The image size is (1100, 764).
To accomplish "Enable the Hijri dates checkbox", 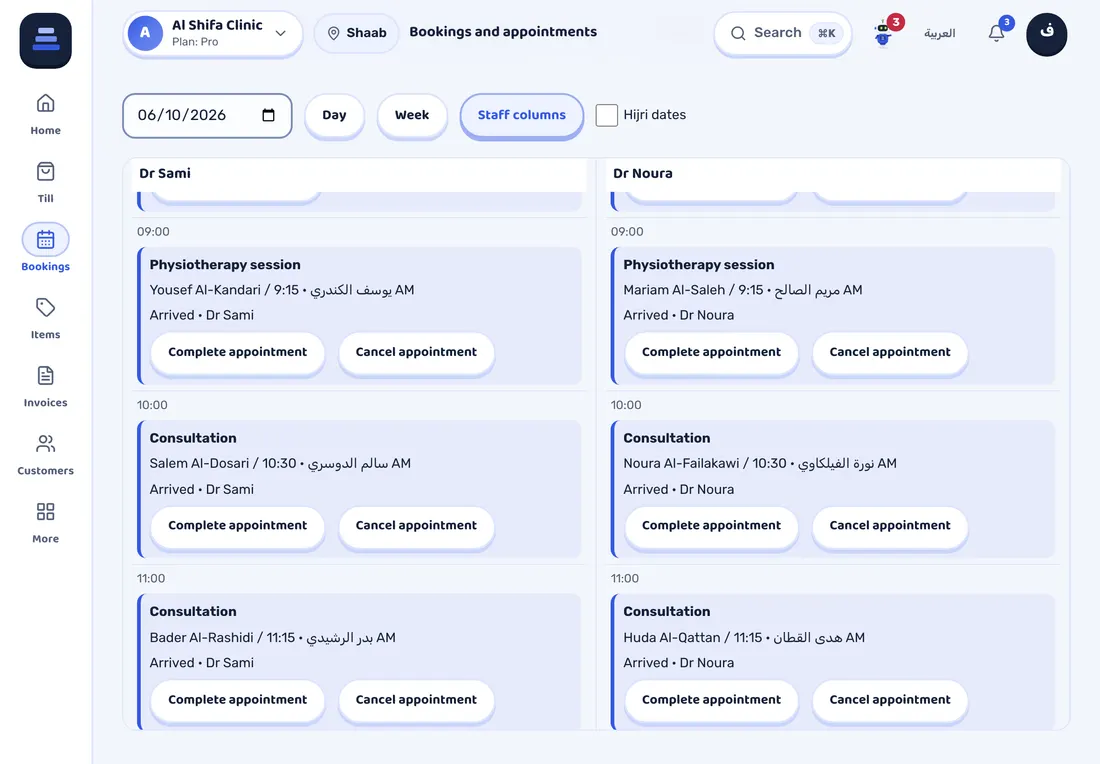I will point(607,115).
